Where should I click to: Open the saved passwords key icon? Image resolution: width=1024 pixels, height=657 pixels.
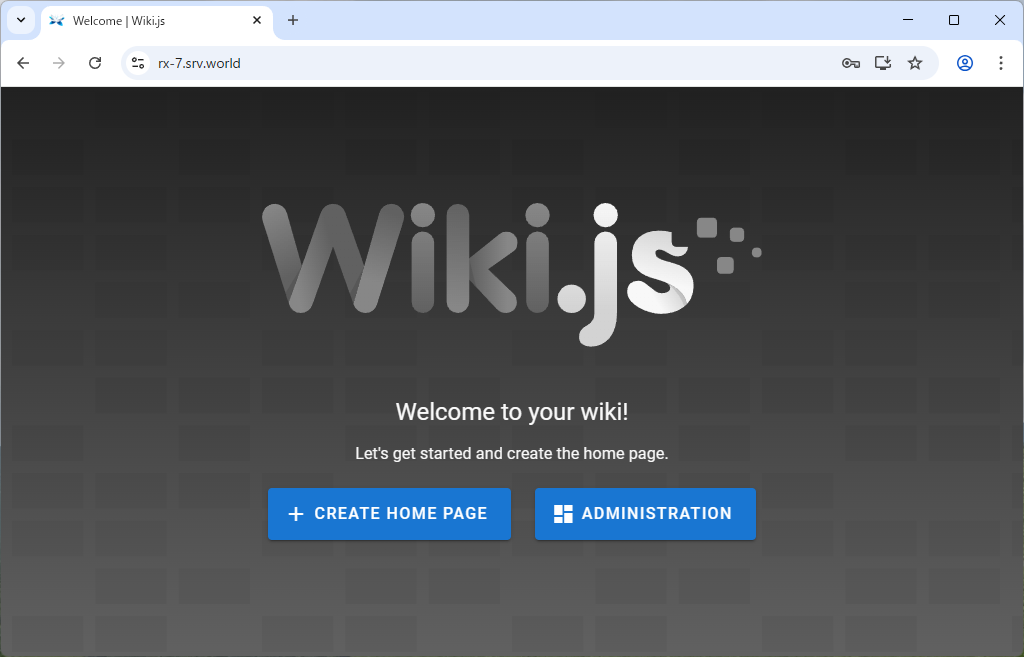click(x=851, y=63)
